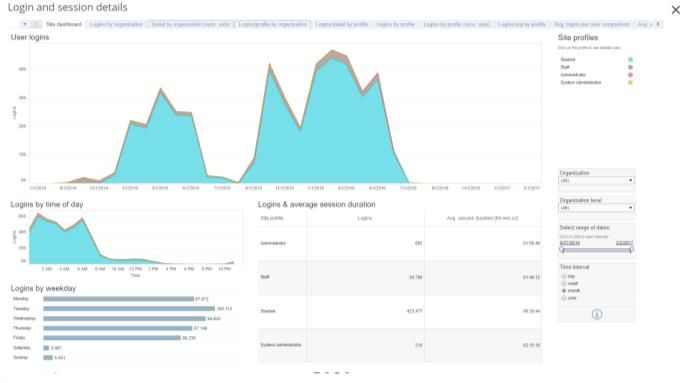Switch to the Logins by organization tab
This screenshot has width=692, height=383.
(116, 24)
